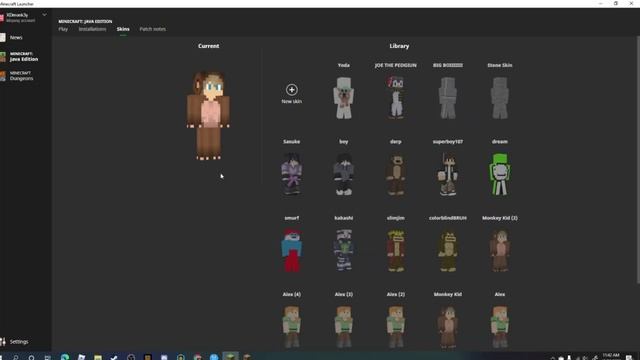Select the Yoda skin thumbnail
The height and width of the screenshot is (360, 640).
coord(344,98)
